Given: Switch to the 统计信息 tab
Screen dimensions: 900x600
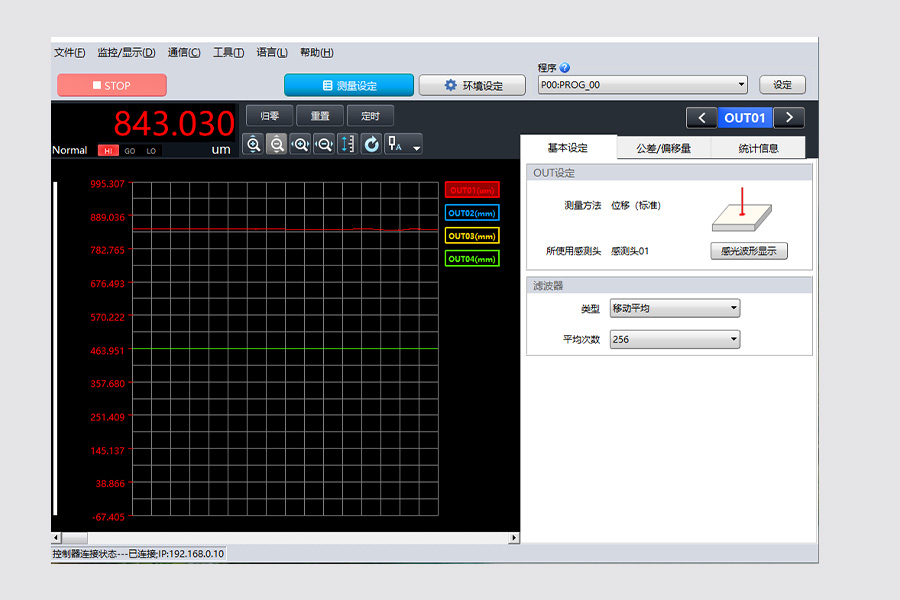Looking at the screenshot, I should 758,148.
